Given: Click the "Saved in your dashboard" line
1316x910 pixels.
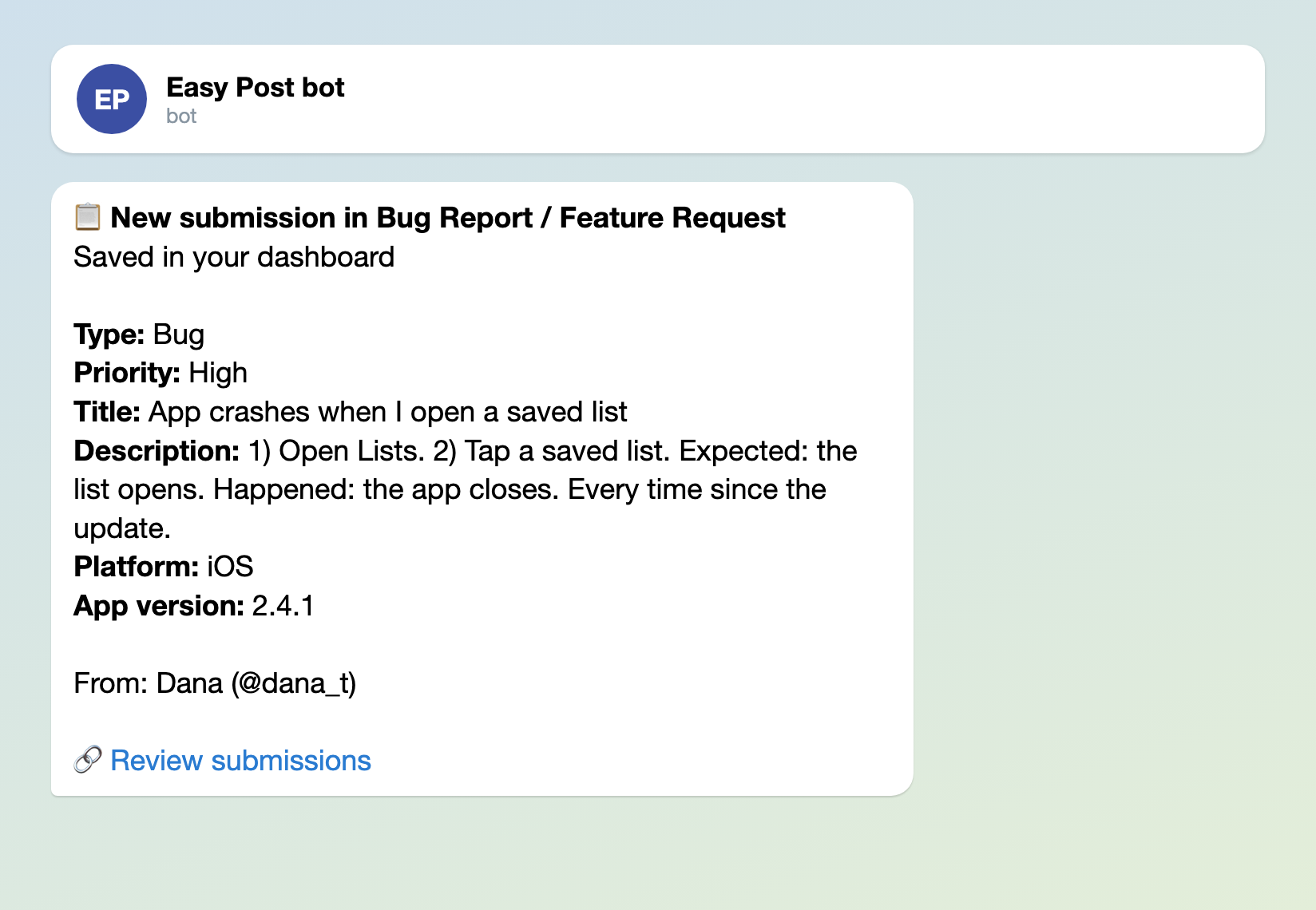Looking at the screenshot, I should click(234, 257).
